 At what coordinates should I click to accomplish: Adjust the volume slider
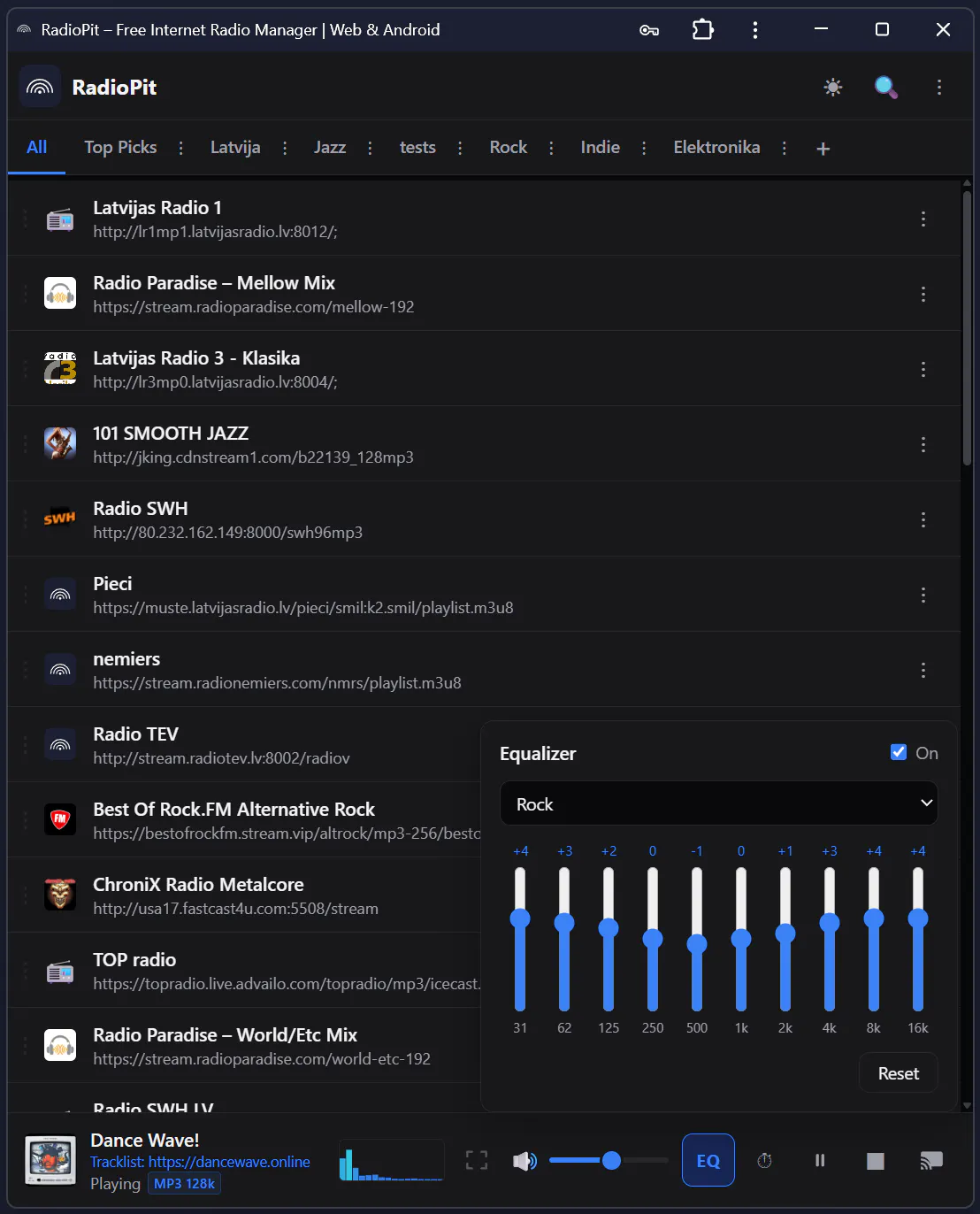pyautogui.click(x=609, y=1160)
